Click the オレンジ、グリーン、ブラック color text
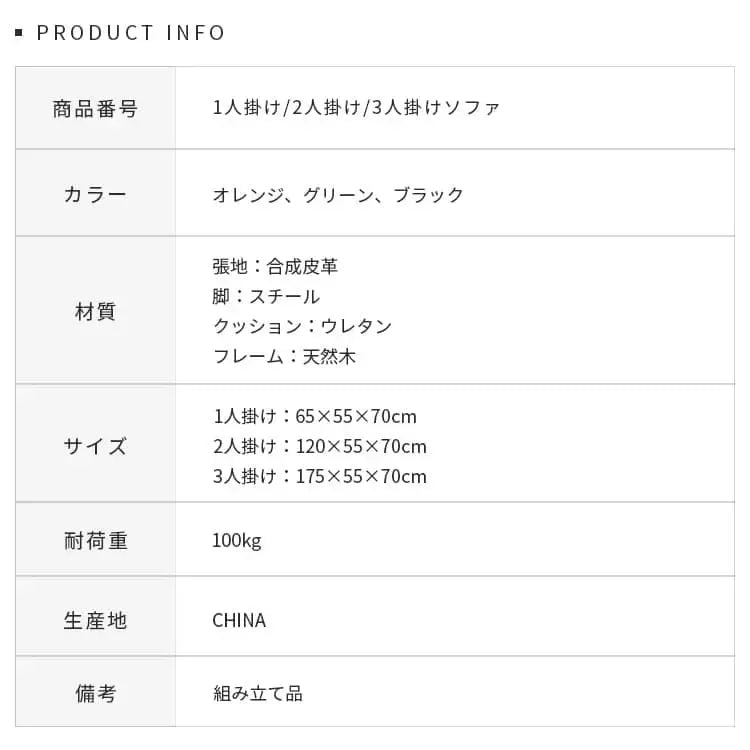 click(338, 194)
